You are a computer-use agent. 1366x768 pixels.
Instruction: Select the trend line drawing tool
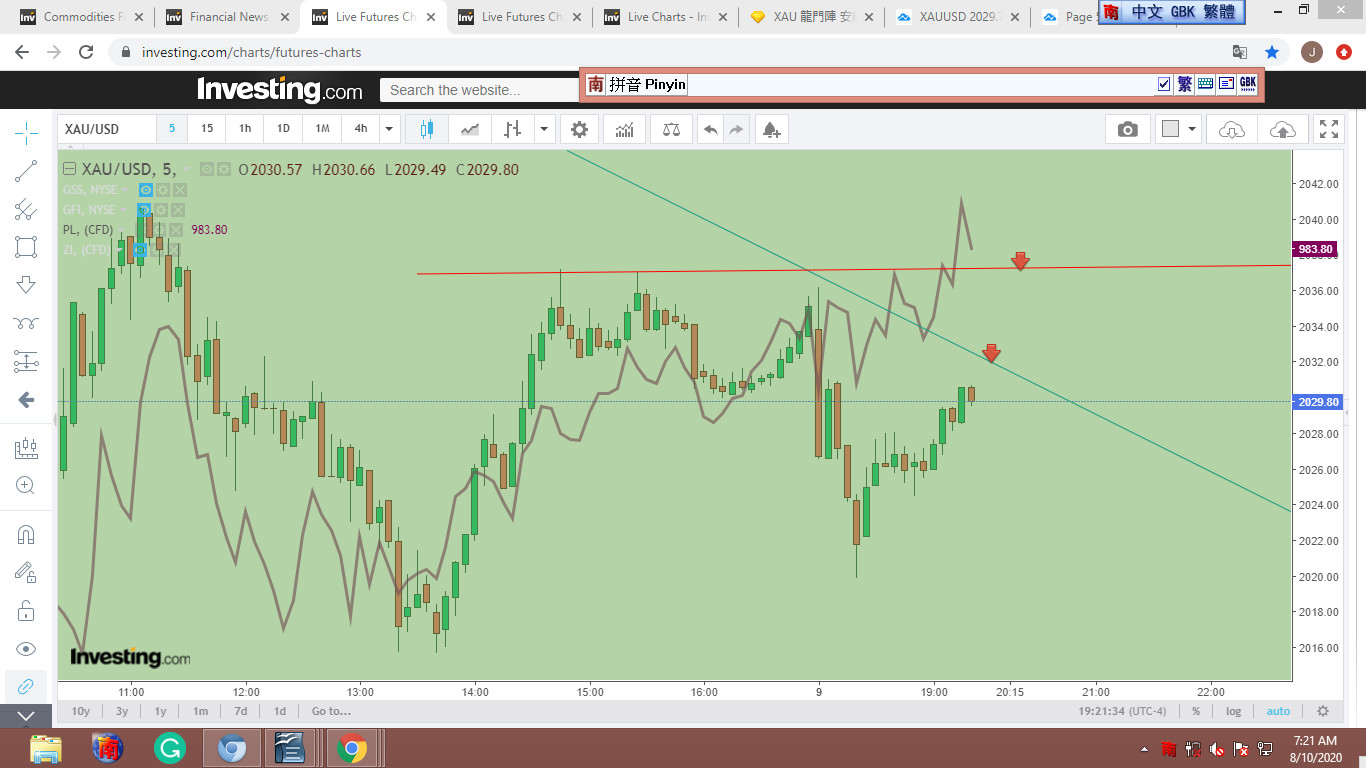pos(26,171)
